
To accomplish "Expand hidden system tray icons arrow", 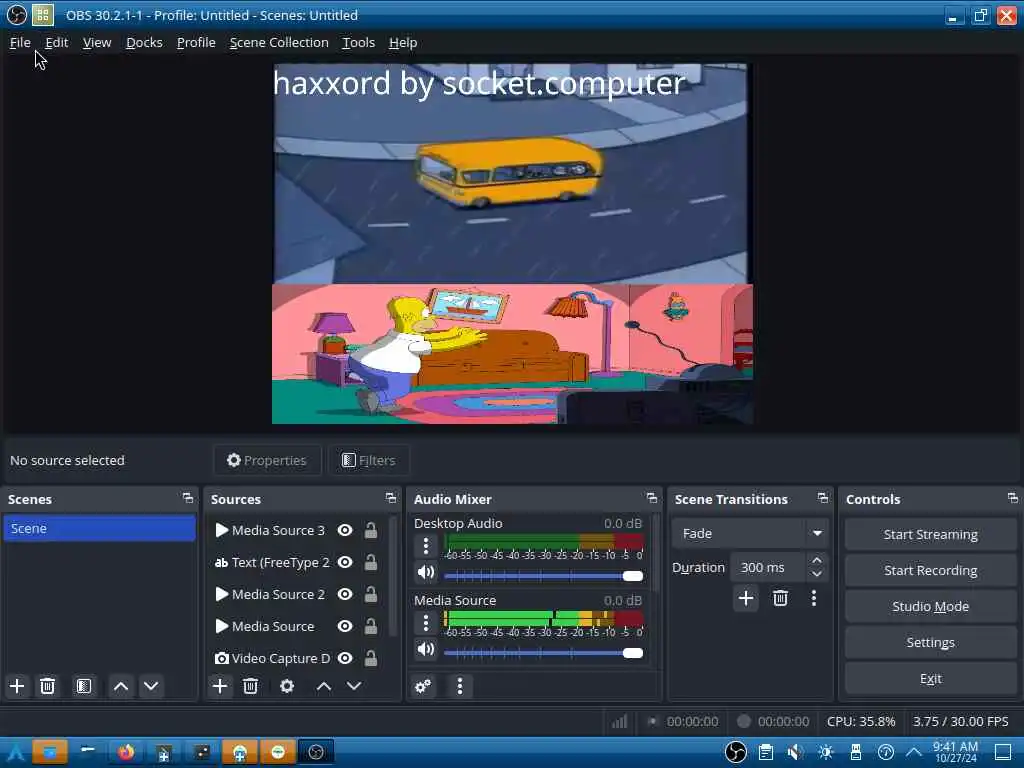I will click(x=914, y=752).
